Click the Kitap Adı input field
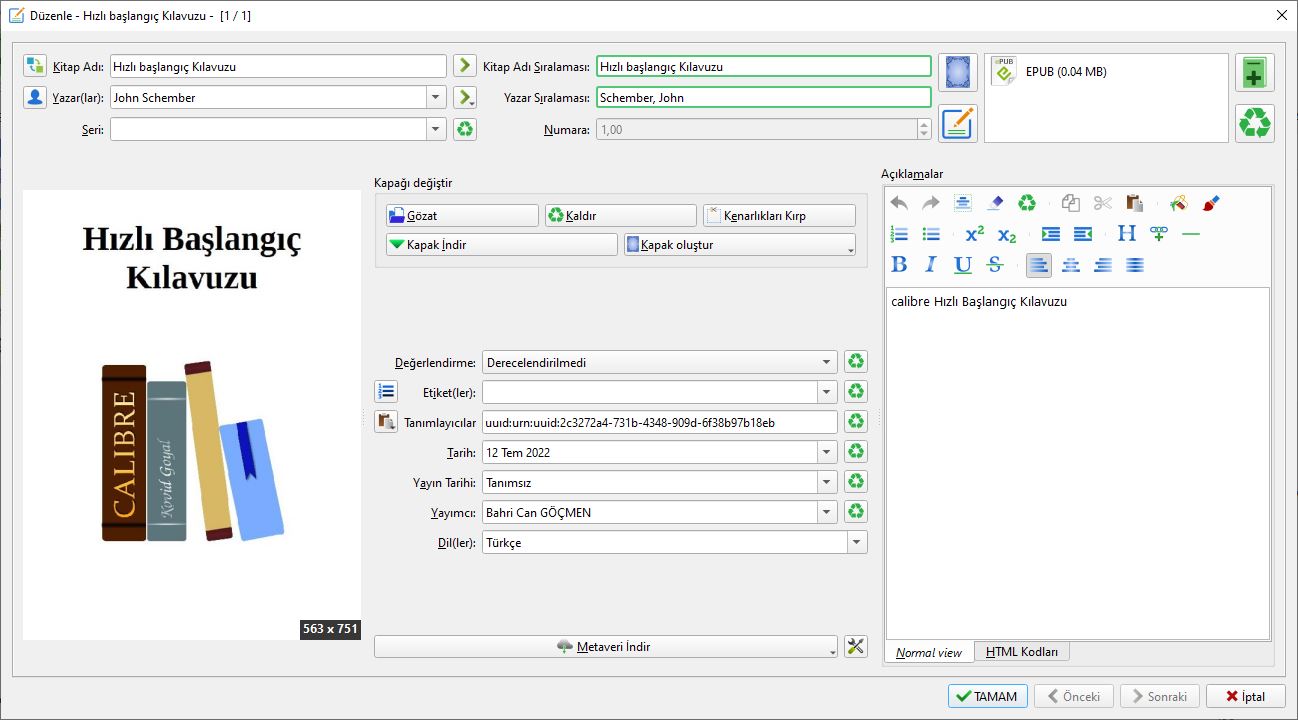This screenshot has height=720, width=1298. tap(278, 66)
